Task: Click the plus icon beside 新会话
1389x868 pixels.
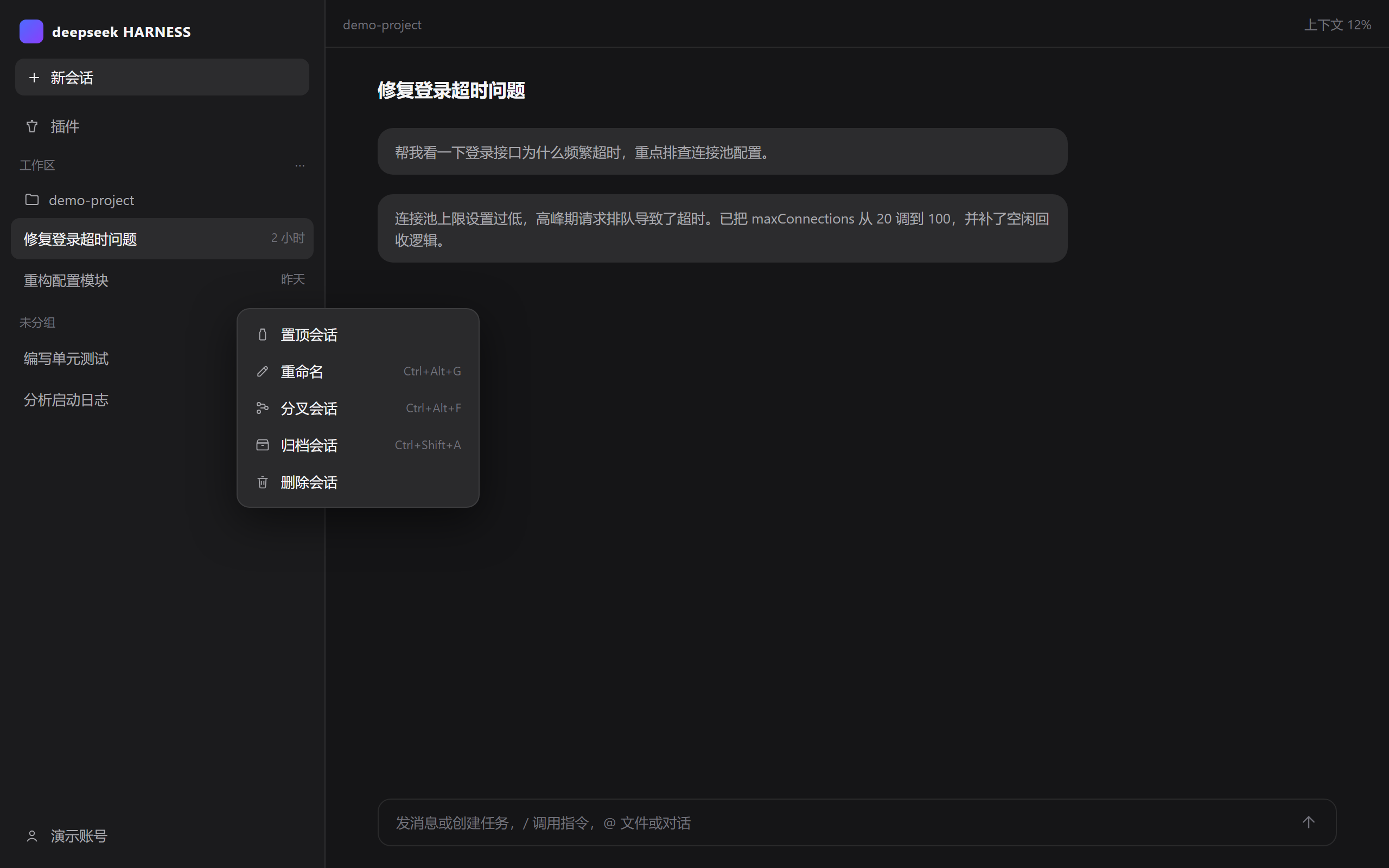Action: [34, 77]
